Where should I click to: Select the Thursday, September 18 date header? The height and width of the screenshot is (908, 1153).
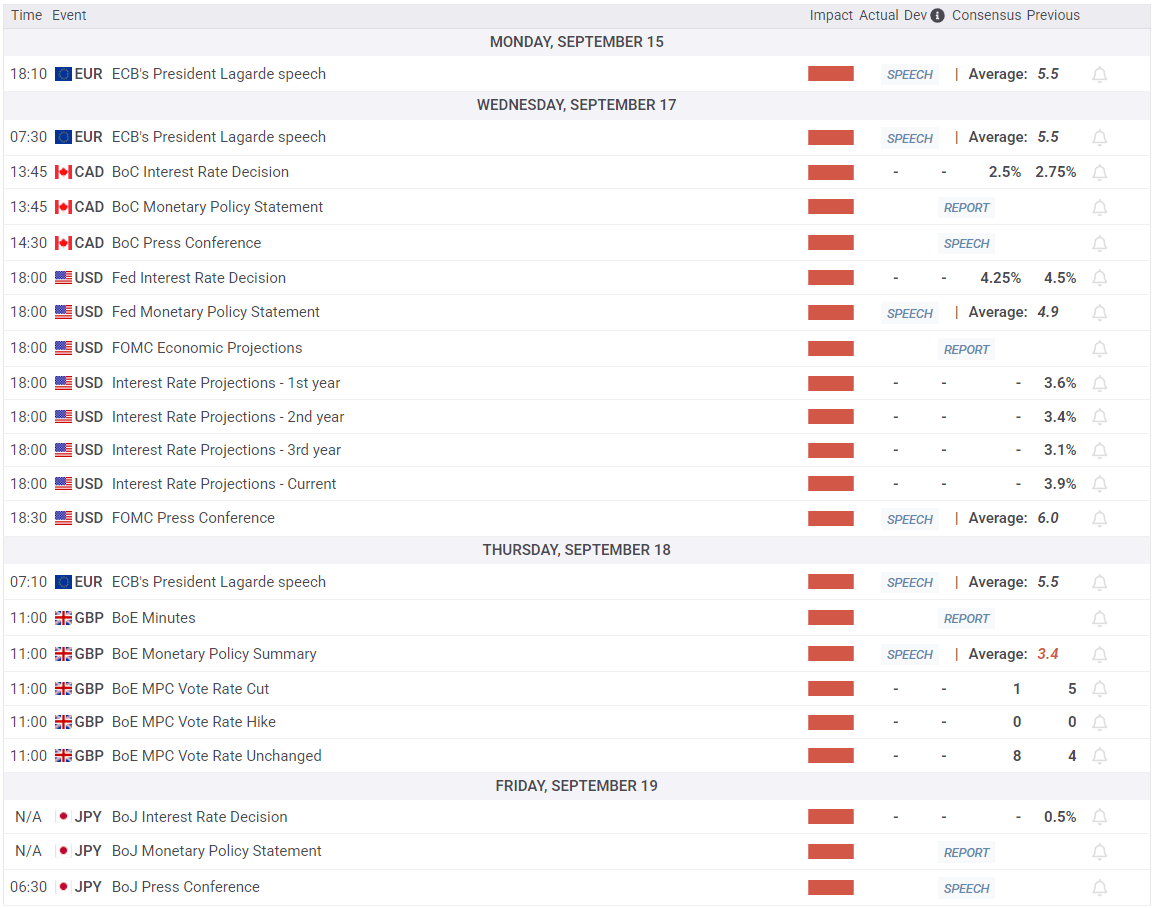coord(576,550)
